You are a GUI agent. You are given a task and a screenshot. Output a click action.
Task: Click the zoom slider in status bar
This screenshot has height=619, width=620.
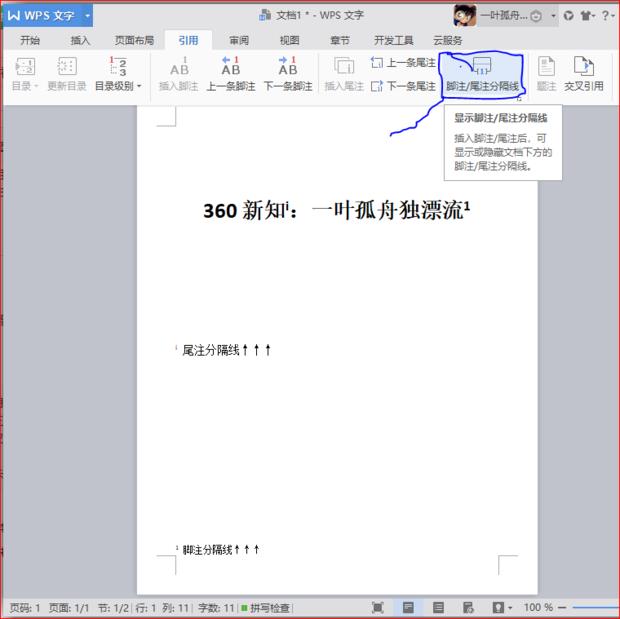click(x=596, y=607)
